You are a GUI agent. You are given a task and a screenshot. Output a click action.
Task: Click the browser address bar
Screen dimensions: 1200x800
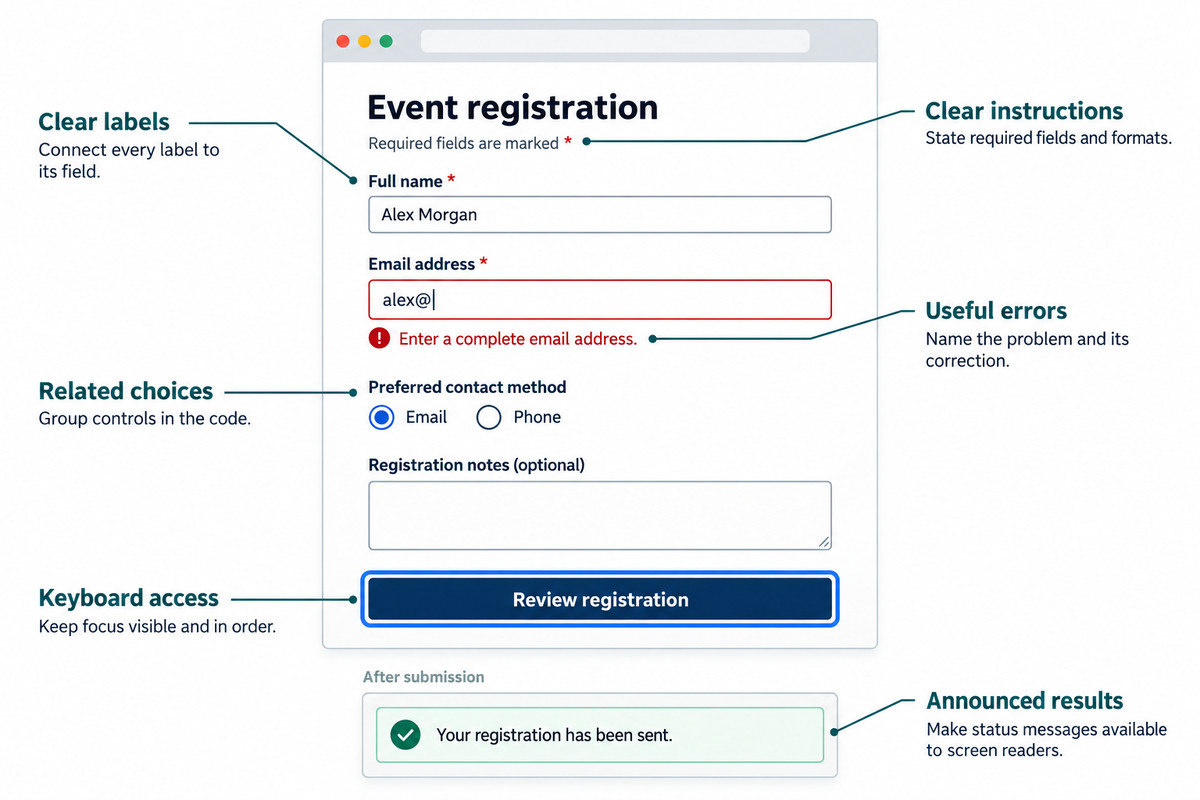[615, 41]
